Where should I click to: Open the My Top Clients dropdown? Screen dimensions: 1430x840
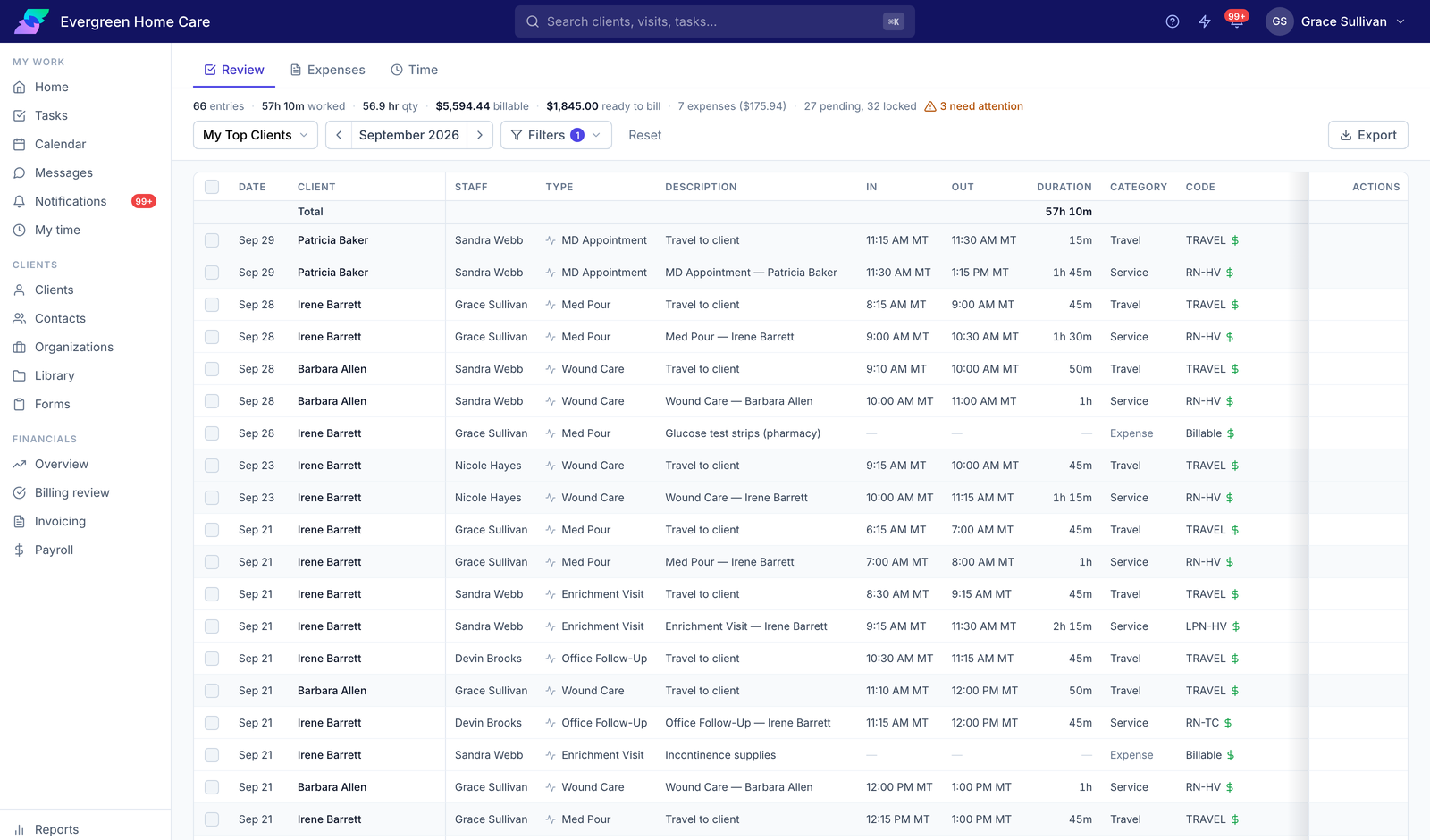256,135
